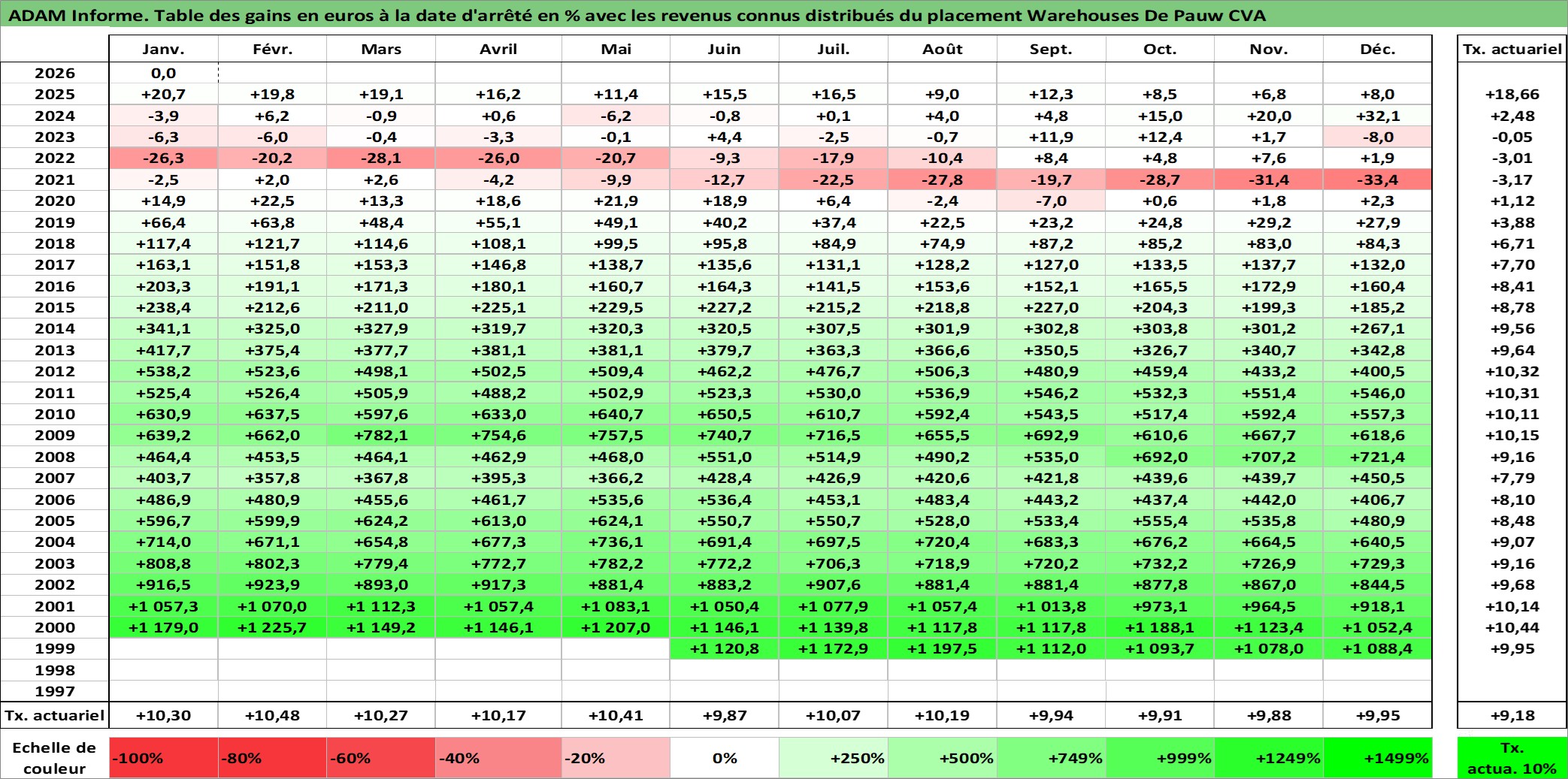The image size is (1568, 779).
Task: Click the 'Déc.' column header
Action: point(1378,49)
